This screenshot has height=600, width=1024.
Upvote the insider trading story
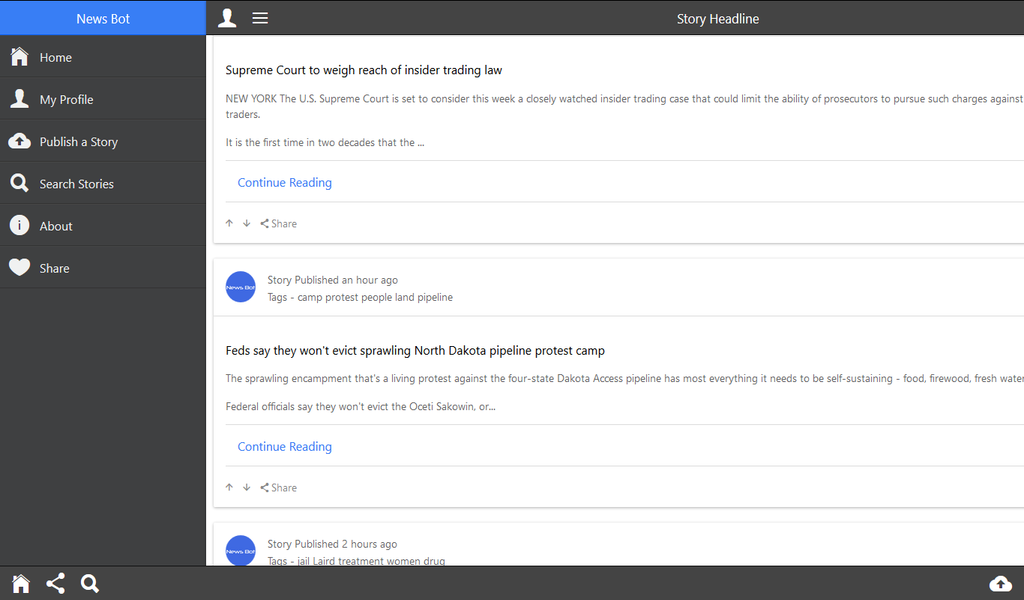(x=229, y=223)
